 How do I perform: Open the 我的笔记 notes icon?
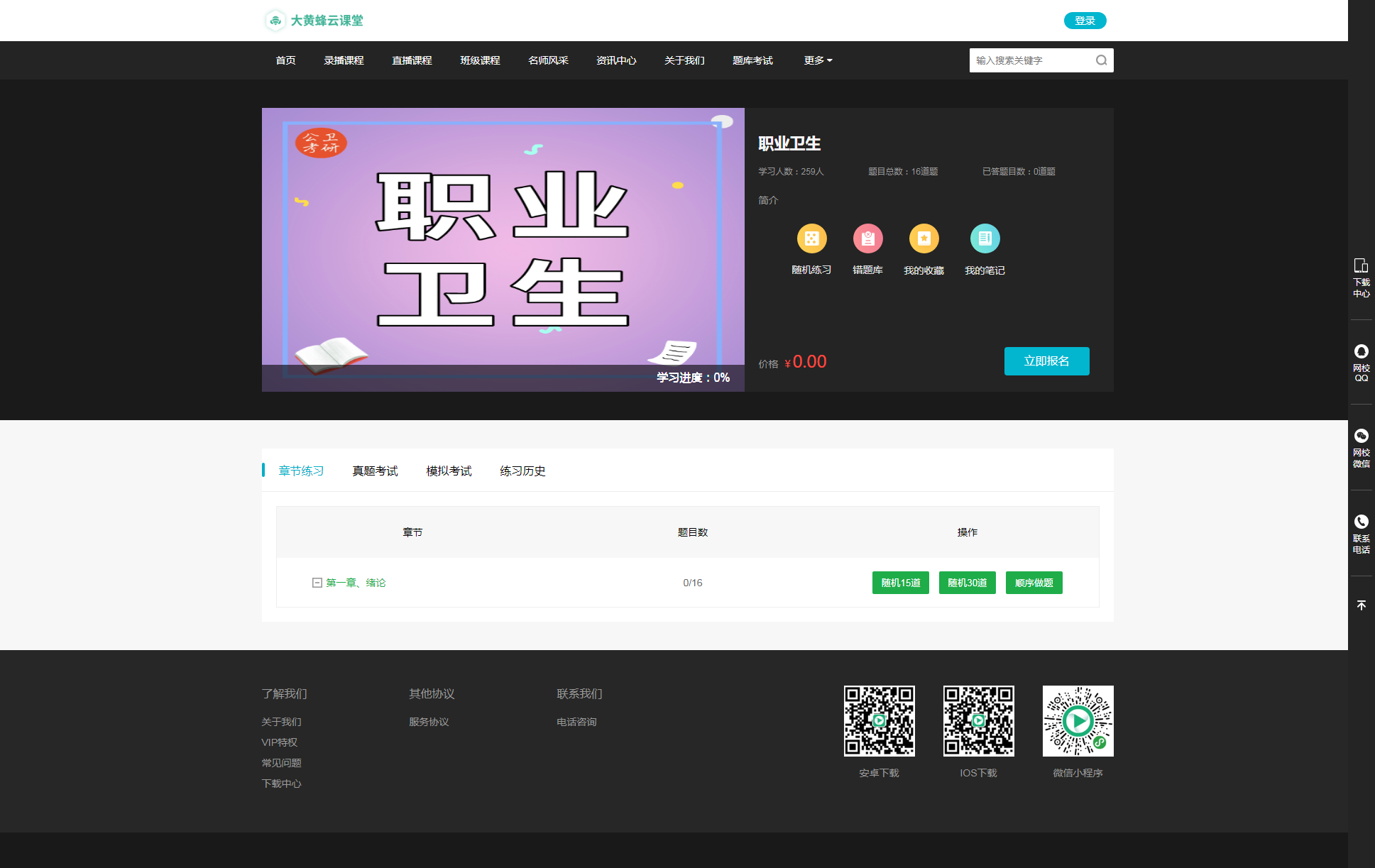(x=985, y=238)
